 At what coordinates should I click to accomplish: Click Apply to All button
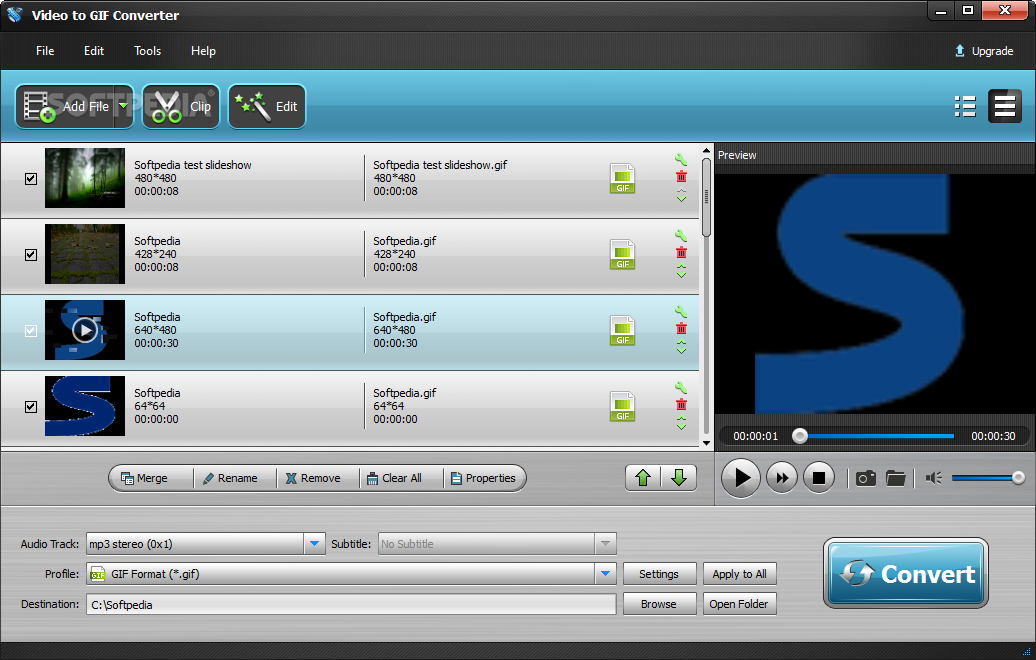click(x=739, y=574)
